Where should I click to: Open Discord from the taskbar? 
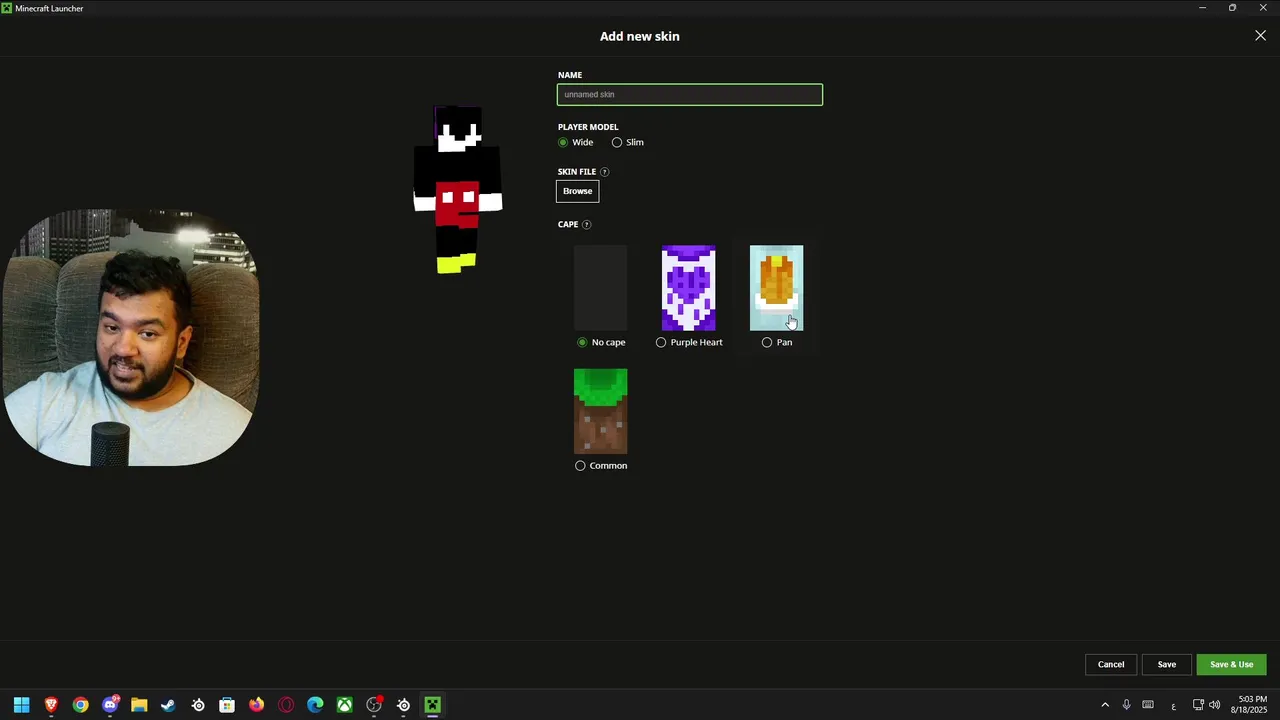pyautogui.click(x=110, y=705)
